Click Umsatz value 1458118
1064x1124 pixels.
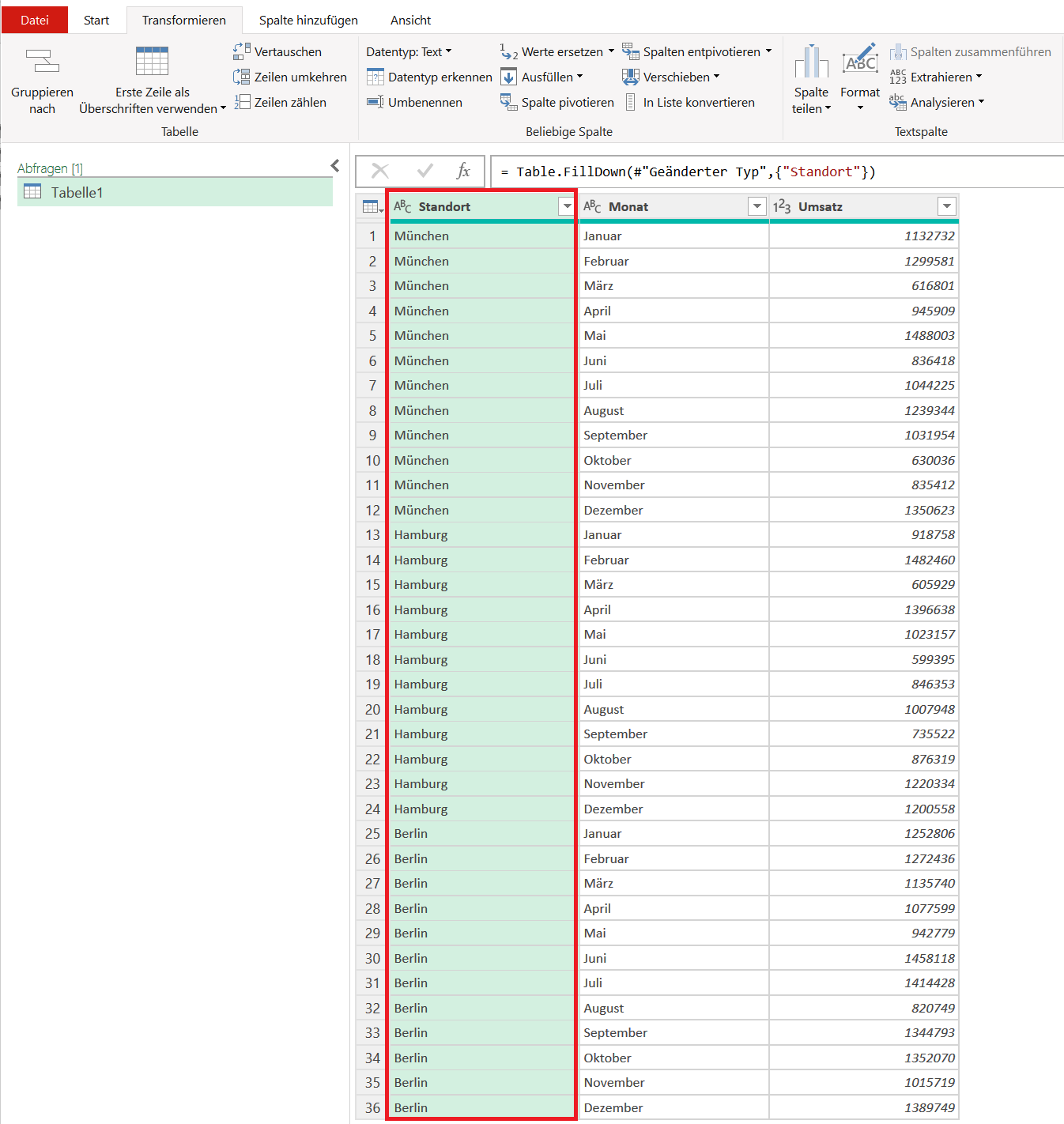click(x=863, y=959)
